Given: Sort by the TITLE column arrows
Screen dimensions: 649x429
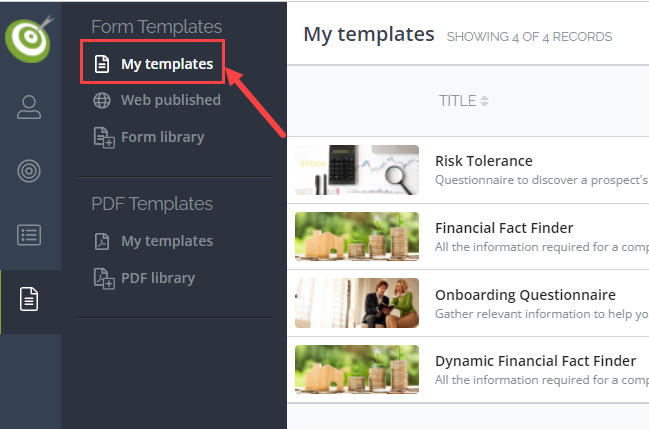Looking at the screenshot, I should (484, 101).
